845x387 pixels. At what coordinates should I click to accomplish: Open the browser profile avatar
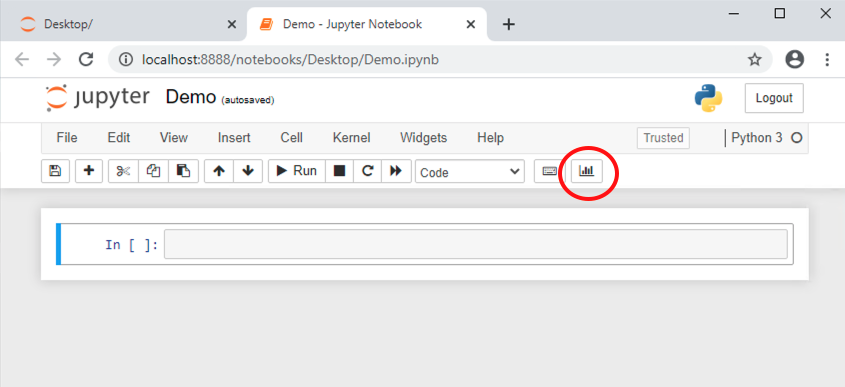pos(794,59)
